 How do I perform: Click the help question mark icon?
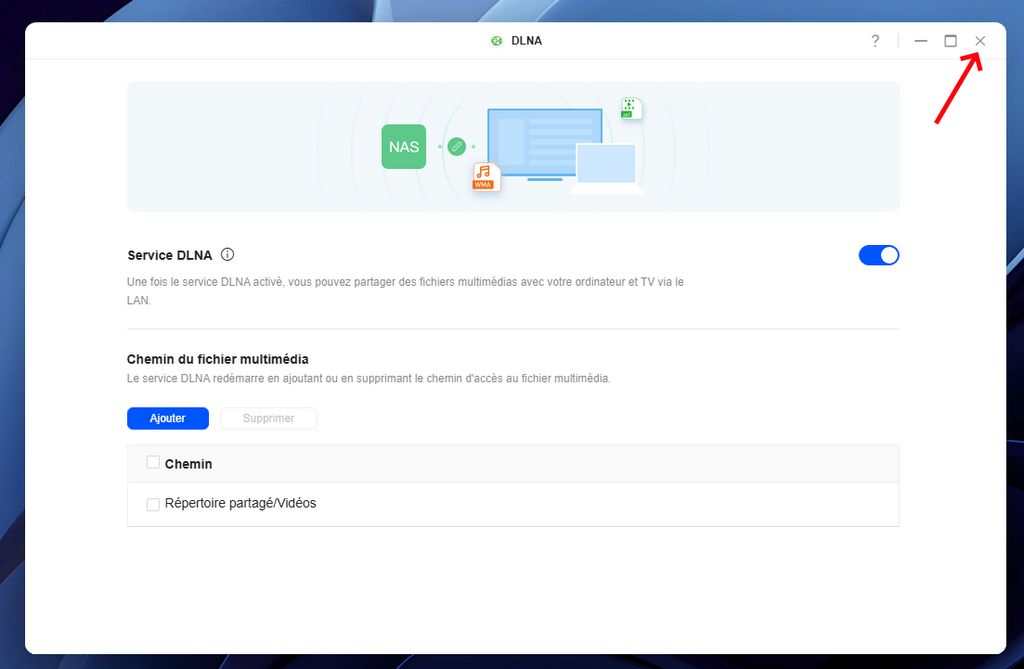875,41
